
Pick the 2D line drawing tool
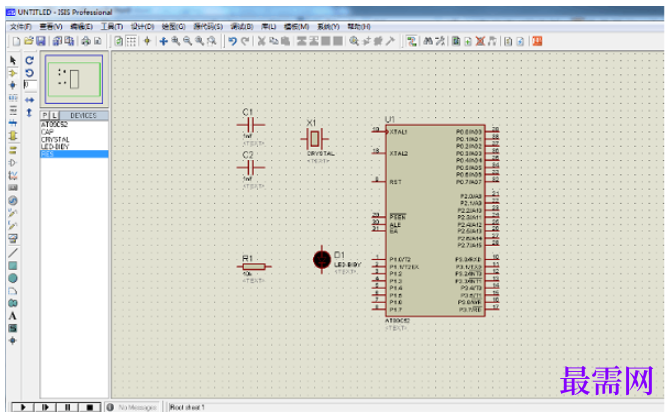coord(13,253)
